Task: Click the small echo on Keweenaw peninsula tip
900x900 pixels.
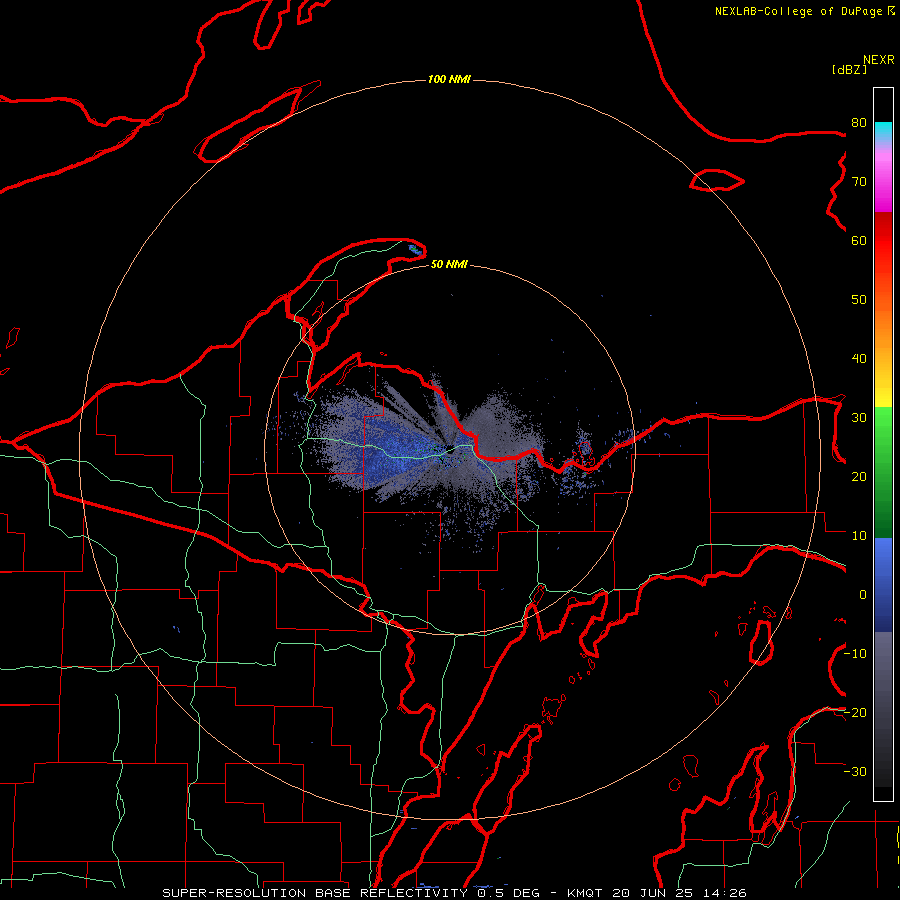Action: click(x=415, y=249)
